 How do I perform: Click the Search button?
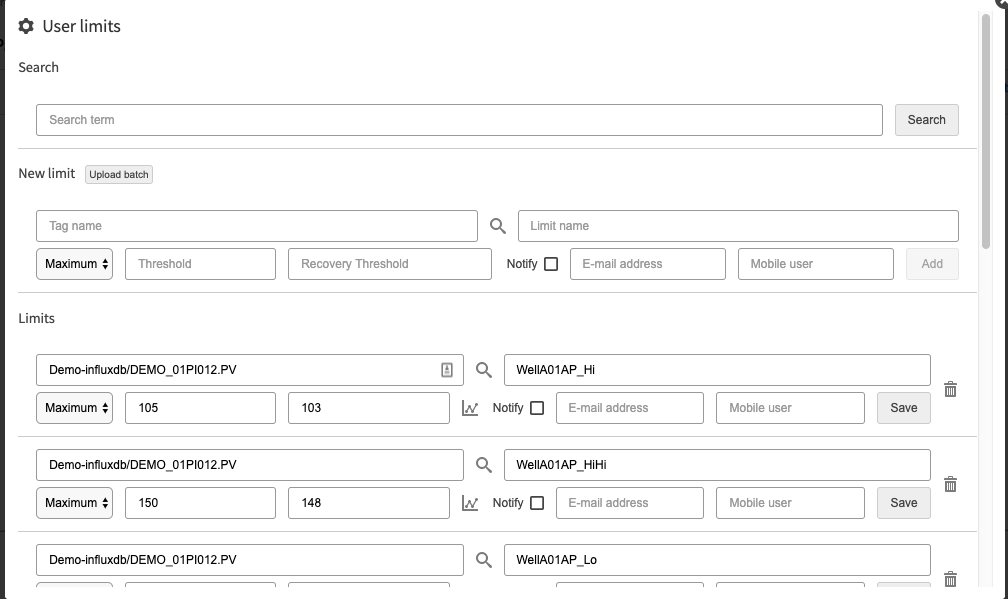click(926, 120)
